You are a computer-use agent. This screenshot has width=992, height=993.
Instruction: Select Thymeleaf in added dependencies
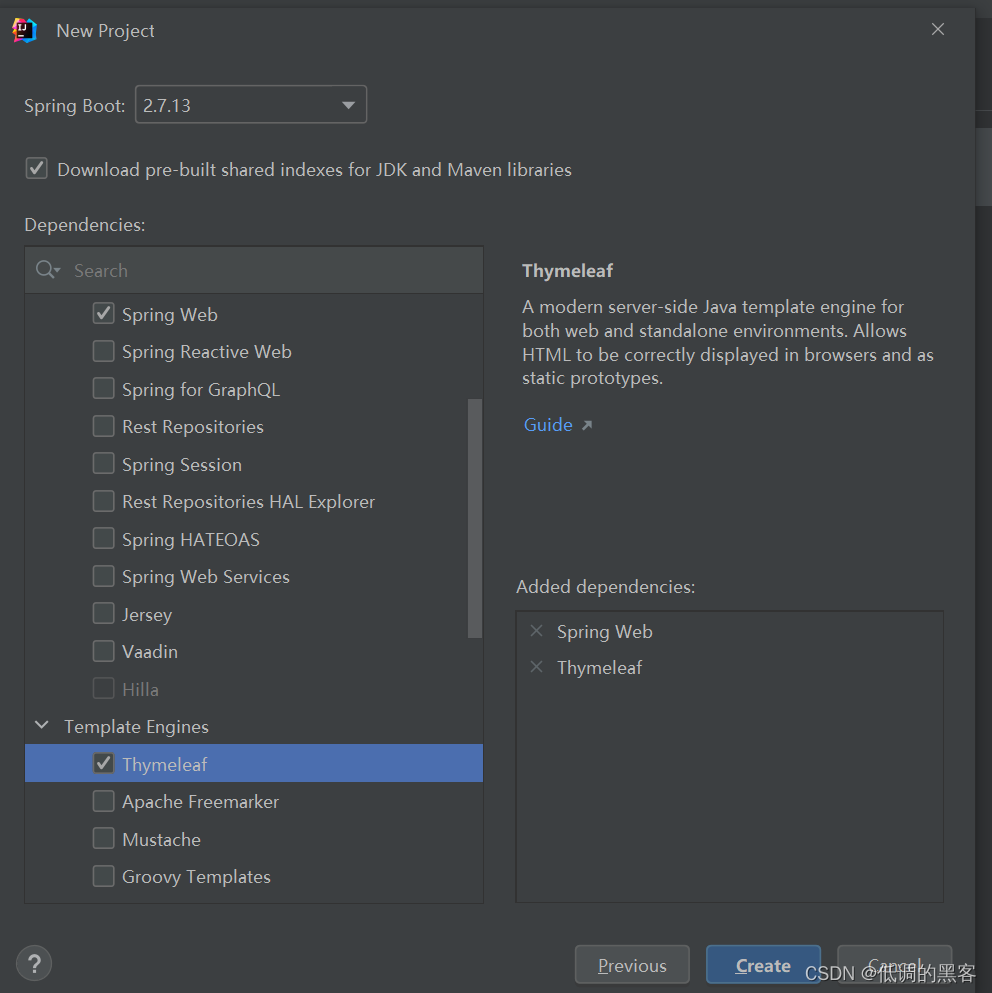click(599, 667)
